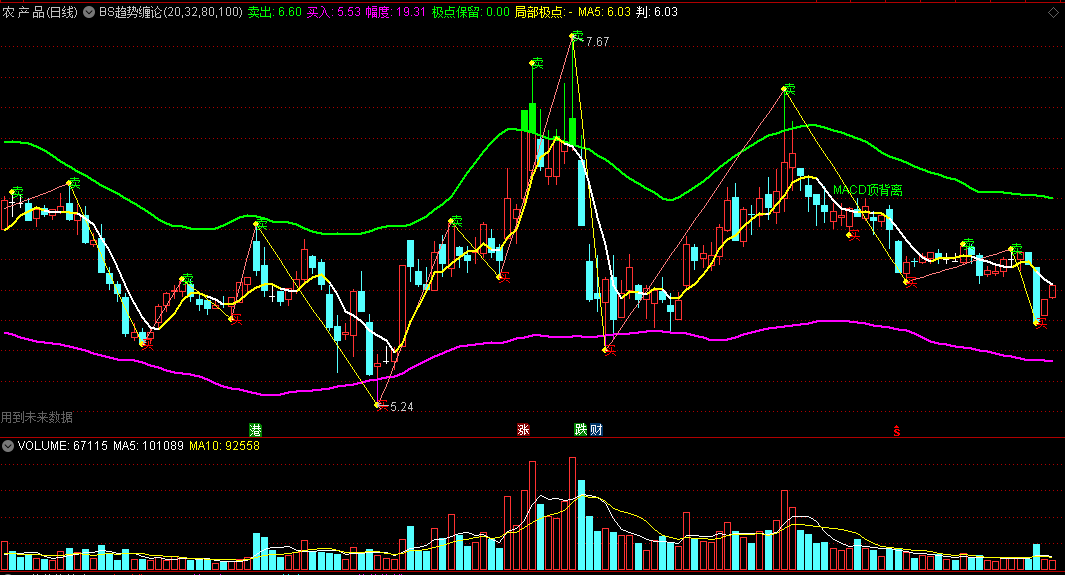Click the blue 财 event marker
1065x575 pixels.
(596, 430)
